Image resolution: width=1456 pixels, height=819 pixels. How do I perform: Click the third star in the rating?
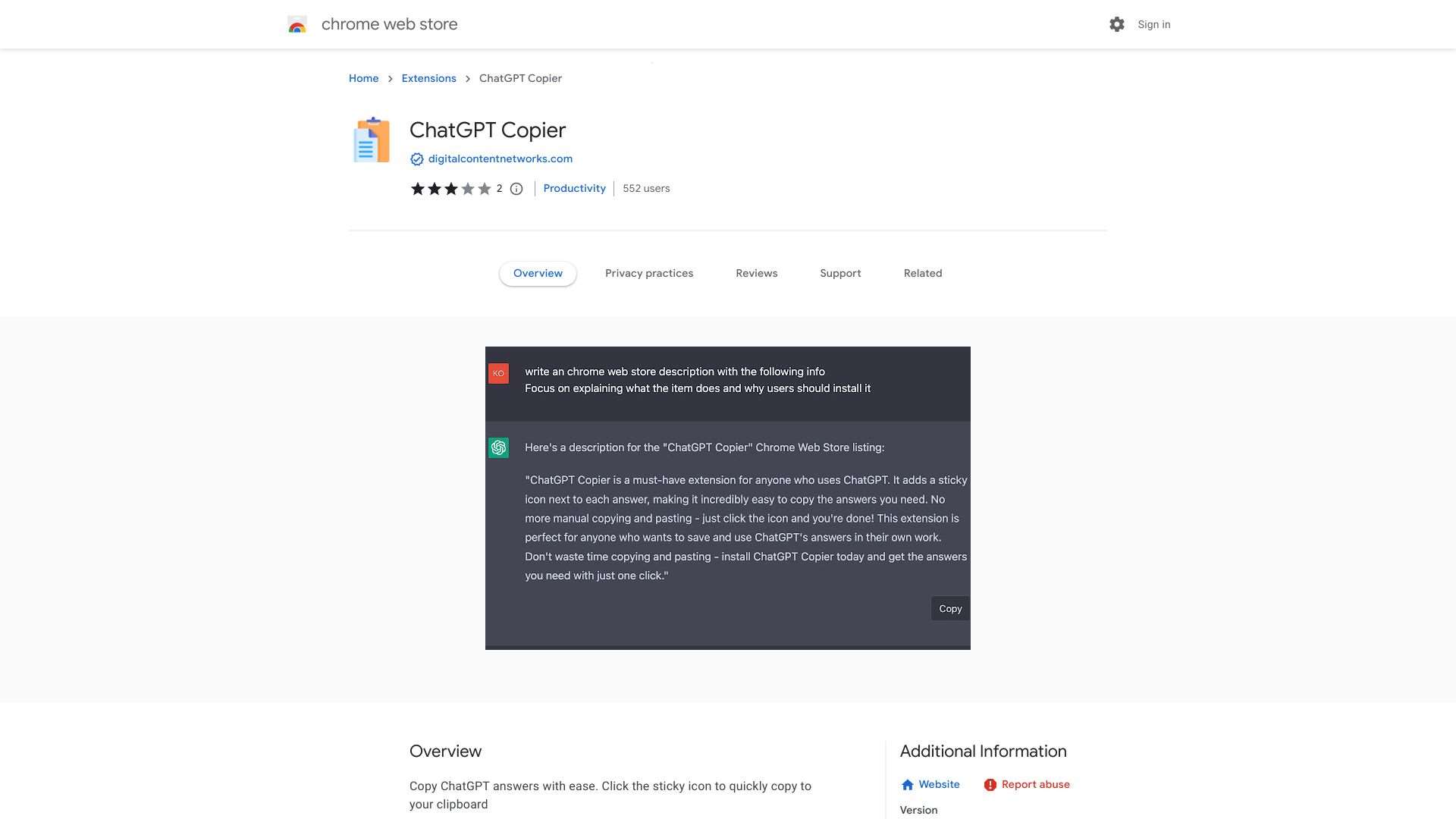coord(450,188)
